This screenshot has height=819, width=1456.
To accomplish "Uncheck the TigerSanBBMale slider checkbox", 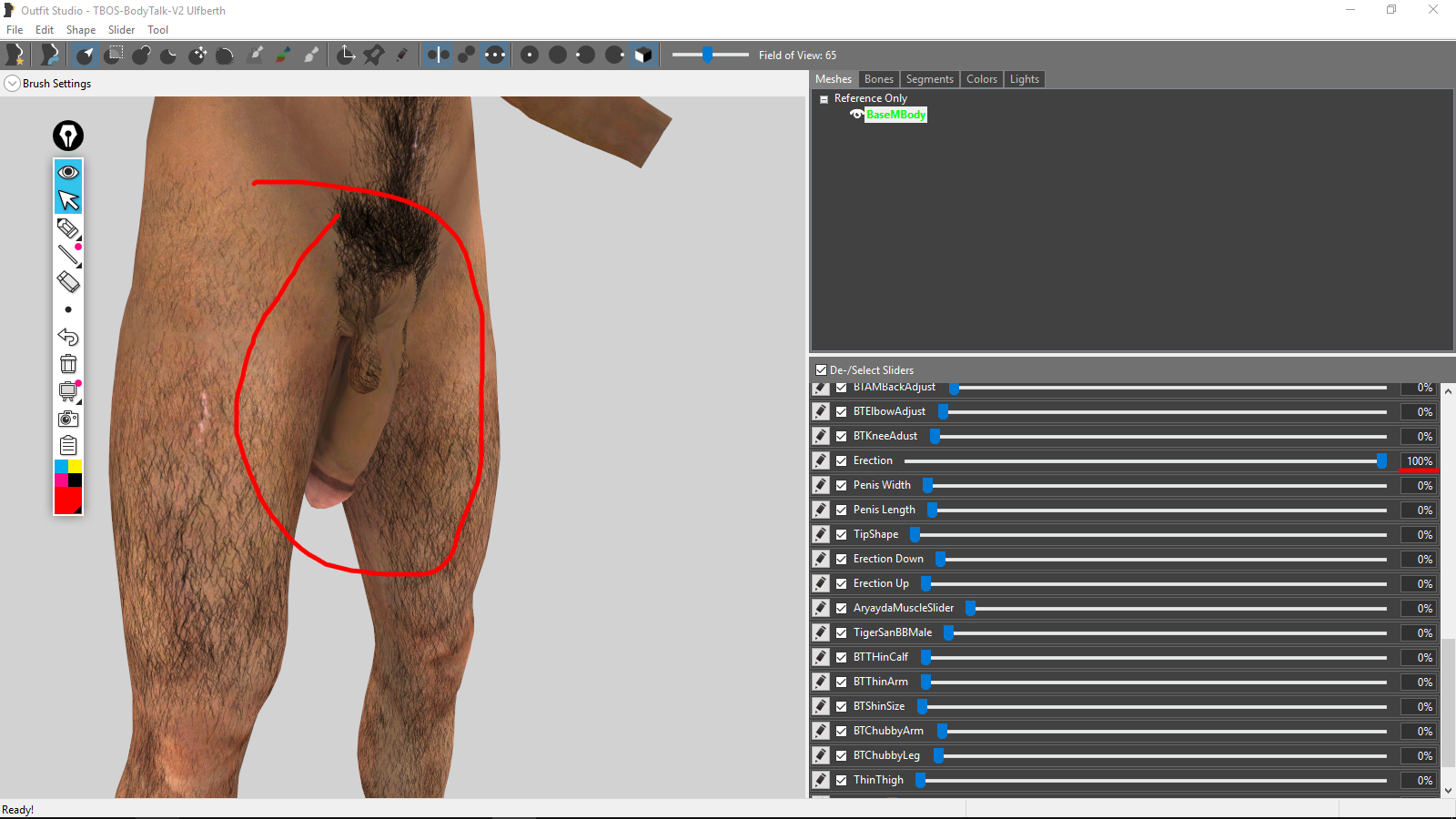I will 842,632.
